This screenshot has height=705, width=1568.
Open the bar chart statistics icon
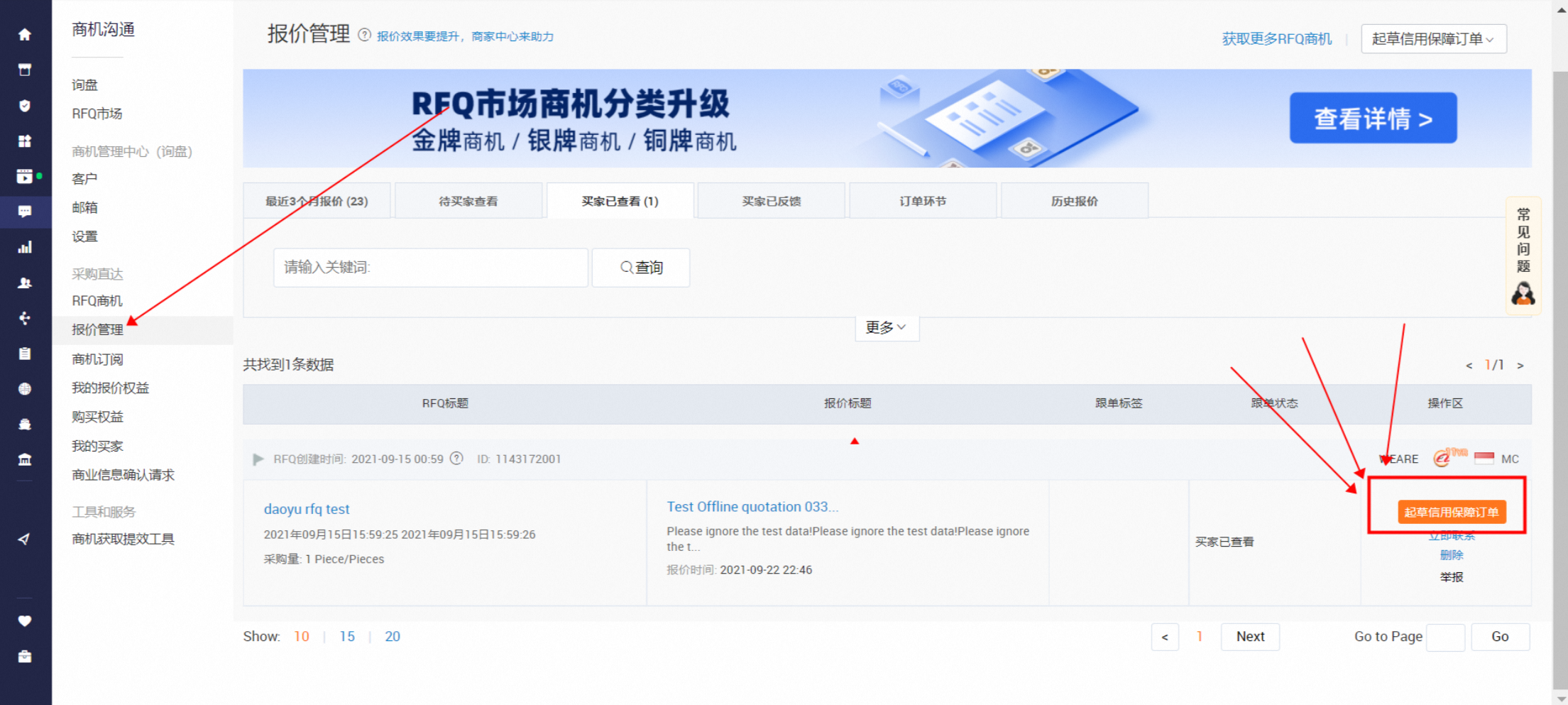(x=25, y=246)
